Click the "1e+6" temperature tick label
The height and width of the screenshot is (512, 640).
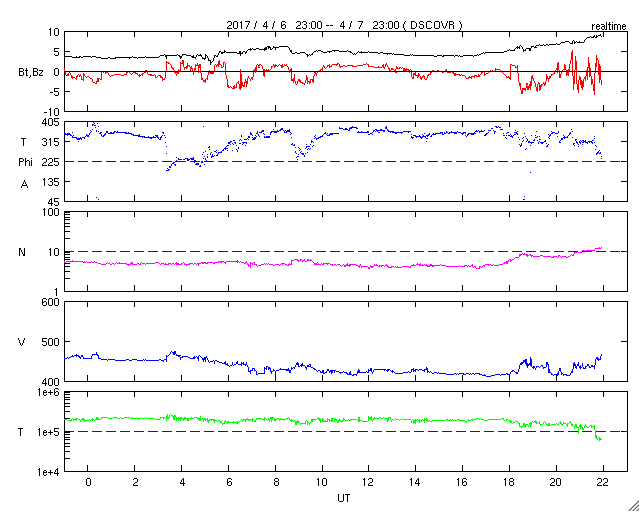click(x=48, y=393)
